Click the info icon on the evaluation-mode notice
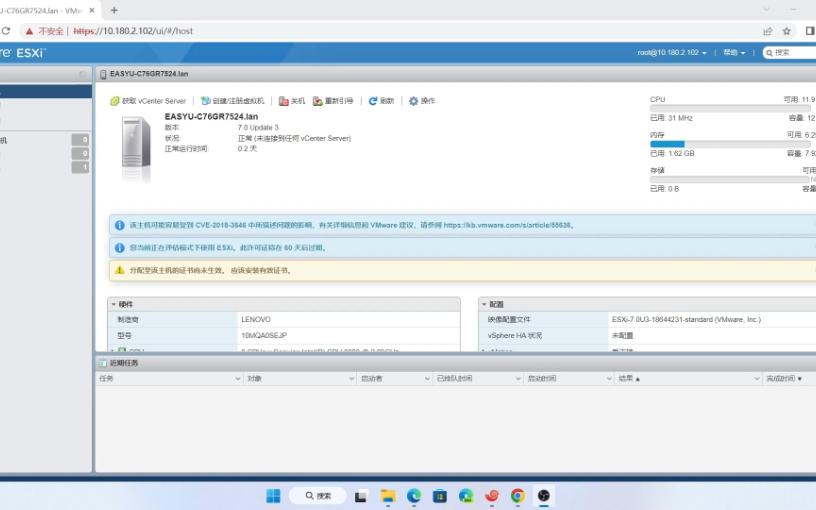 point(120,248)
